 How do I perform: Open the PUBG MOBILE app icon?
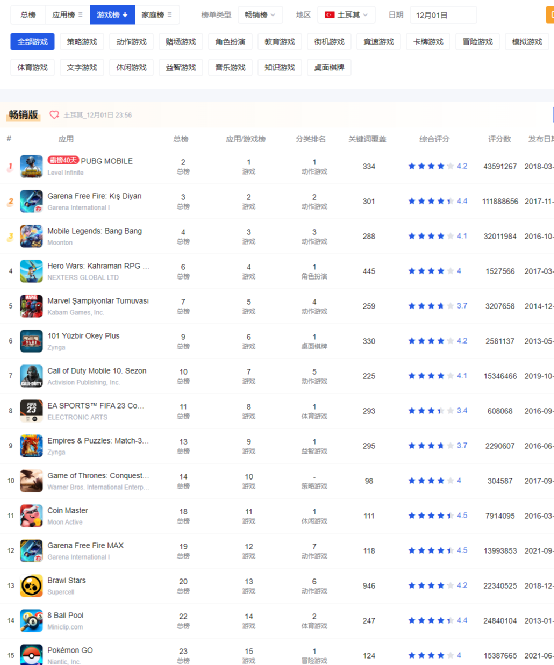click(x=31, y=166)
